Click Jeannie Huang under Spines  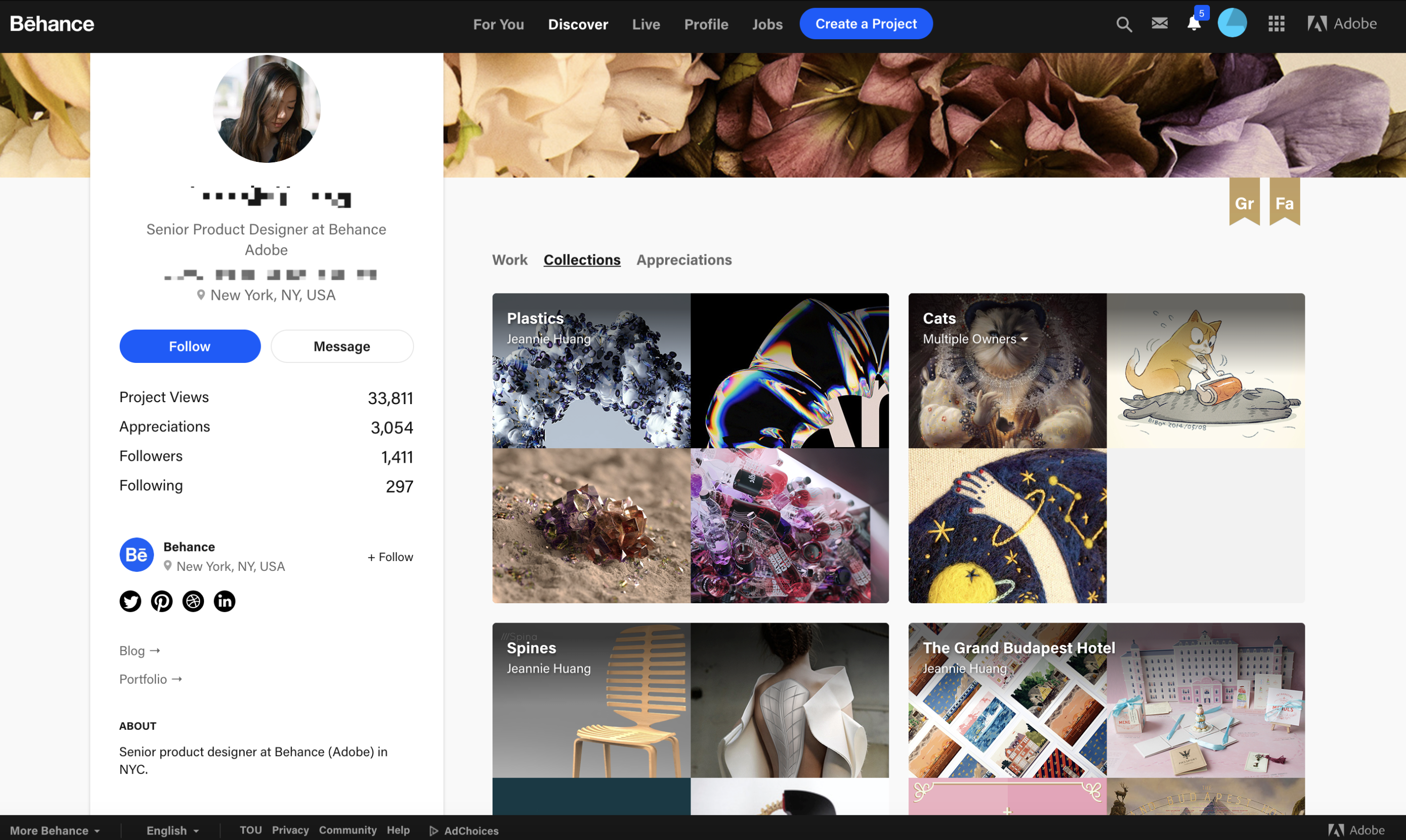(x=549, y=669)
